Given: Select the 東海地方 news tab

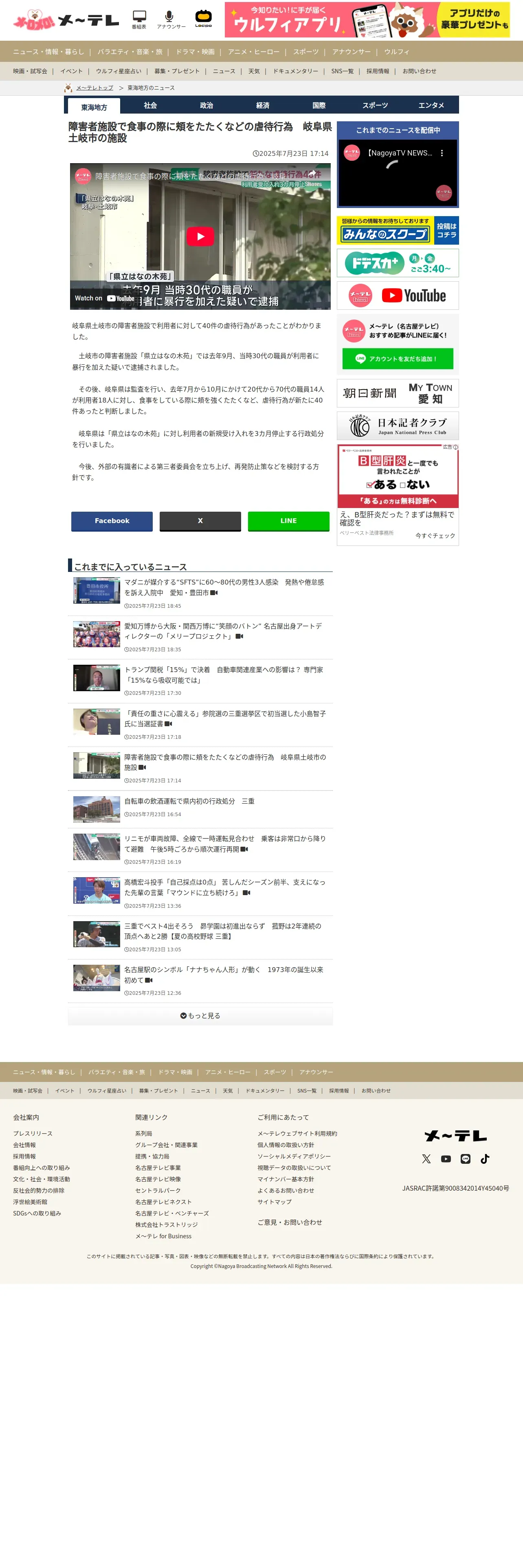Looking at the screenshot, I should click(94, 107).
